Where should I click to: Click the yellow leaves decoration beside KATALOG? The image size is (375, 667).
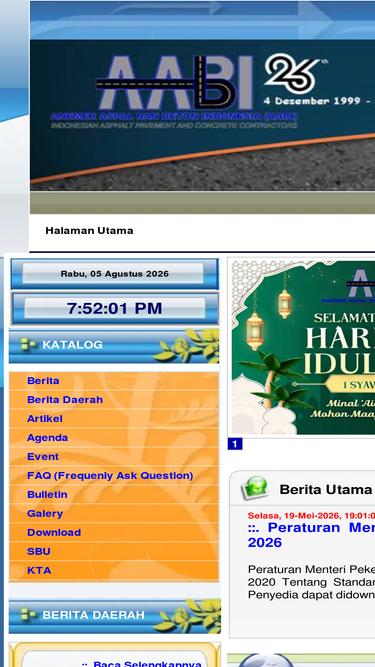point(187,345)
